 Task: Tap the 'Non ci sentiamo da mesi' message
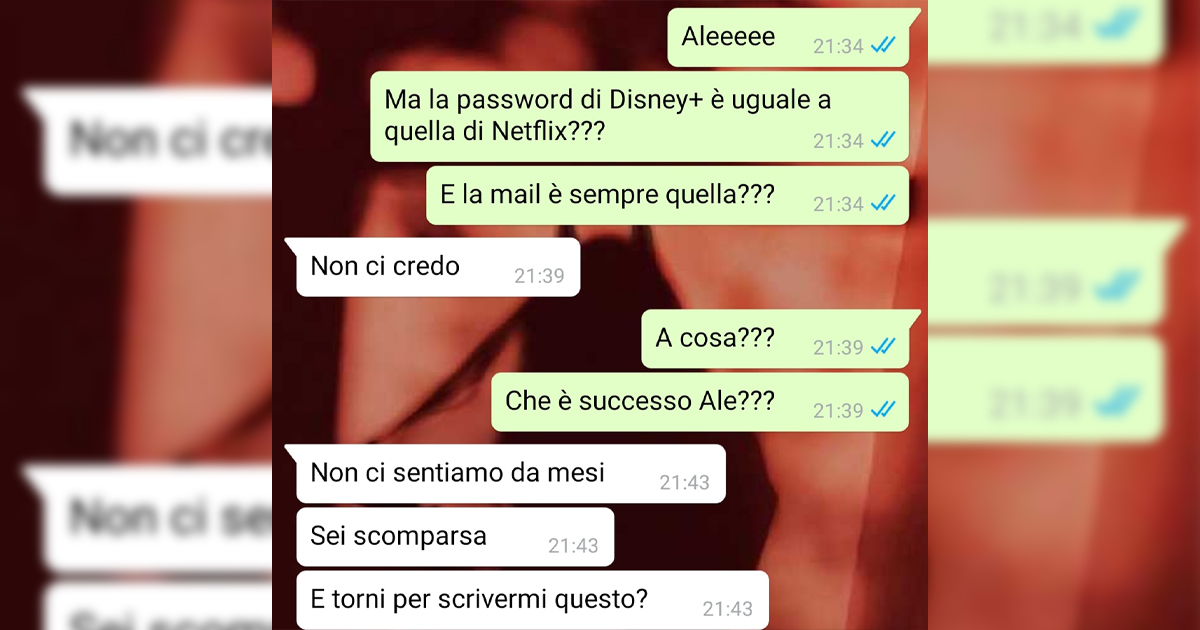507,473
